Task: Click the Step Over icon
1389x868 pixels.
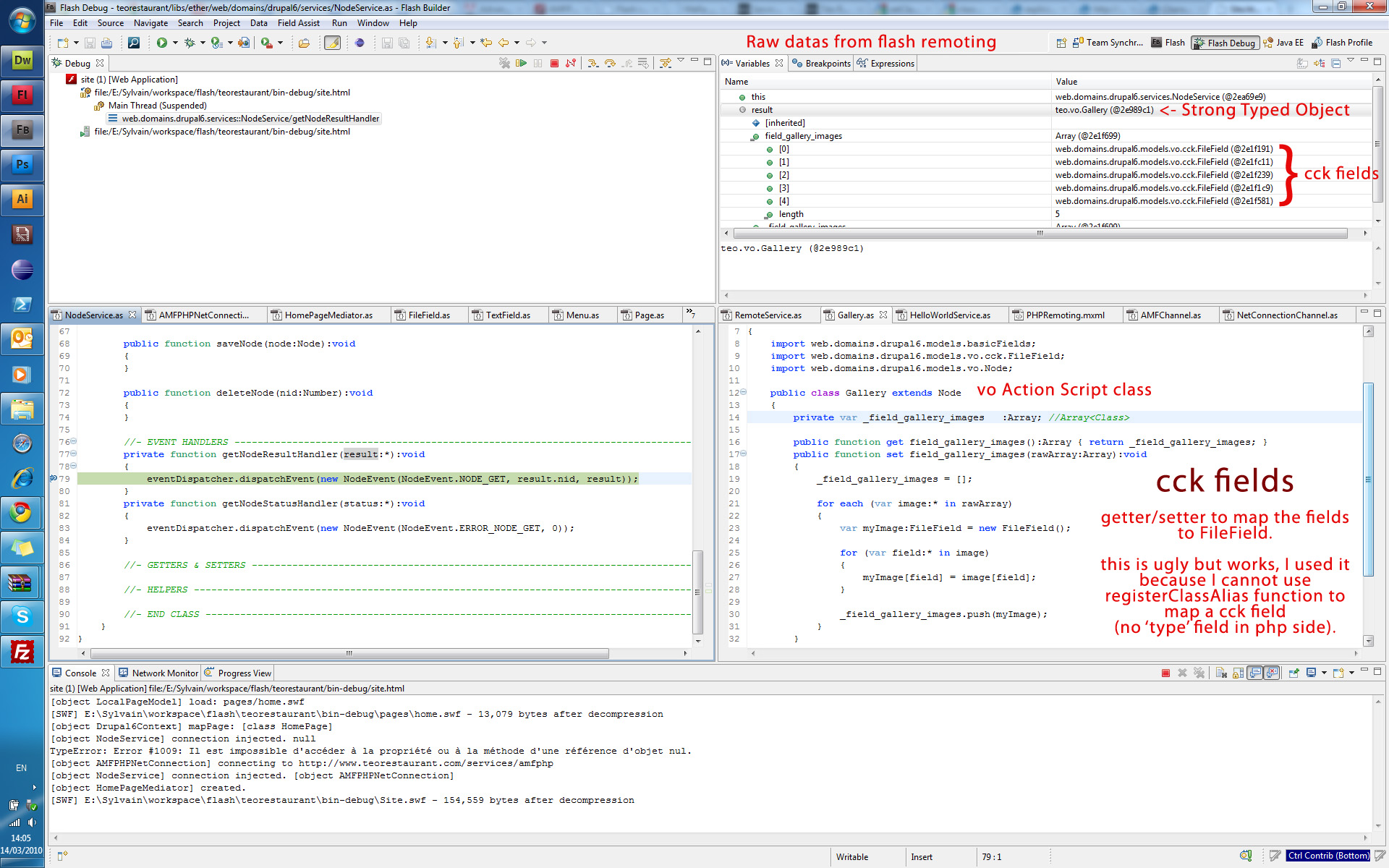Action: (610, 64)
